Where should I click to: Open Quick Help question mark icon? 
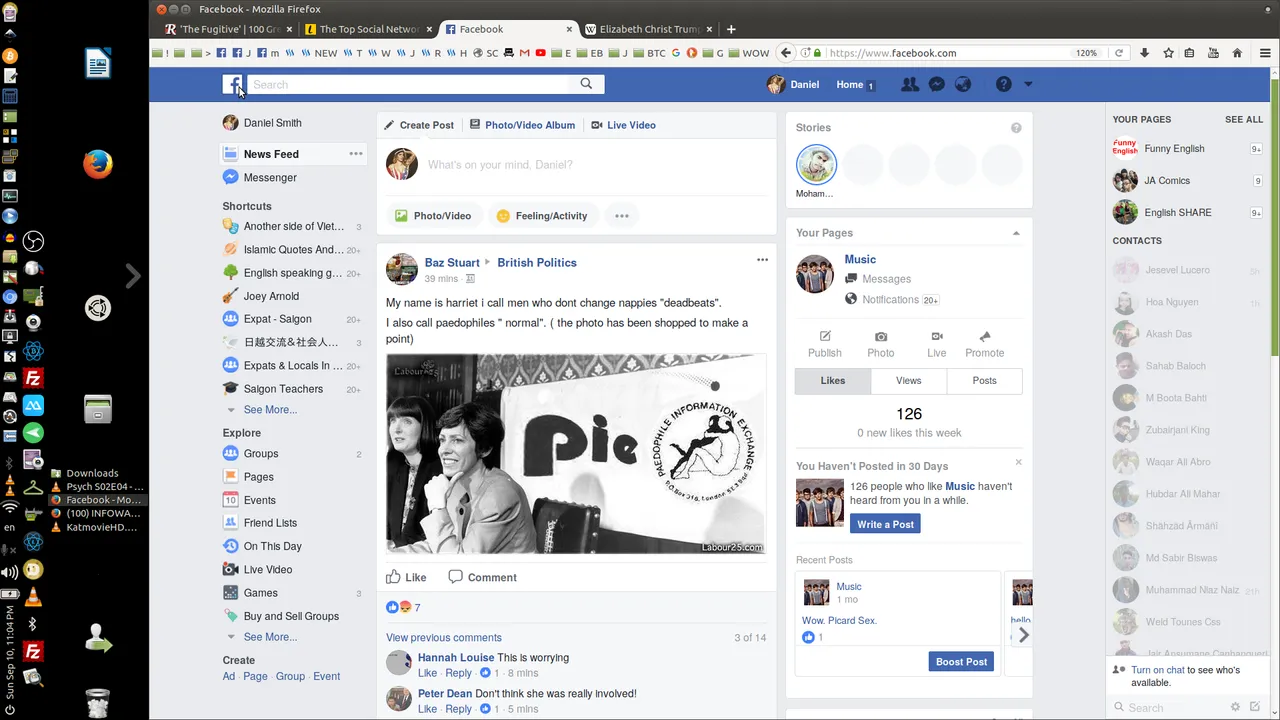[x=1004, y=85]
